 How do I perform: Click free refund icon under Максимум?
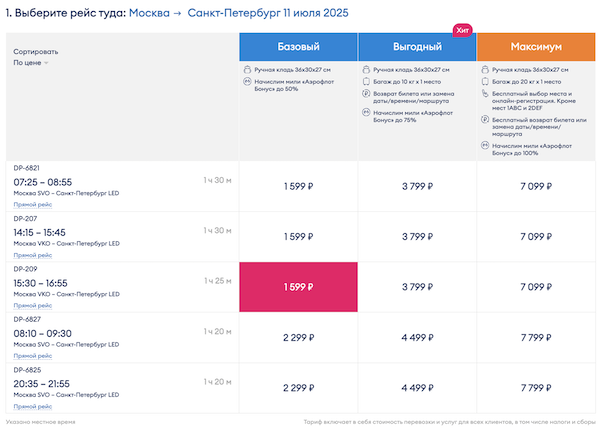coord(484,119)
